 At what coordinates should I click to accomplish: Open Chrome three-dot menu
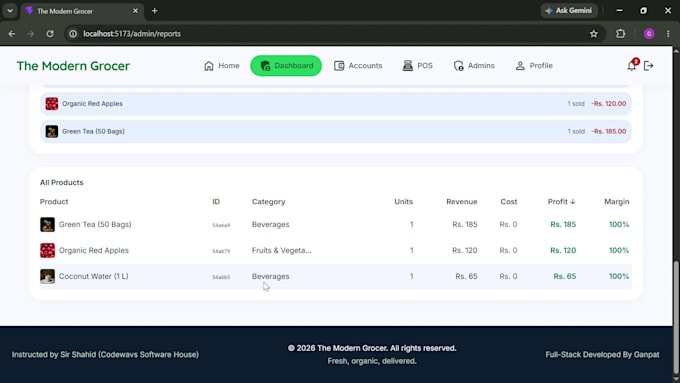click(x=668, y=34)
